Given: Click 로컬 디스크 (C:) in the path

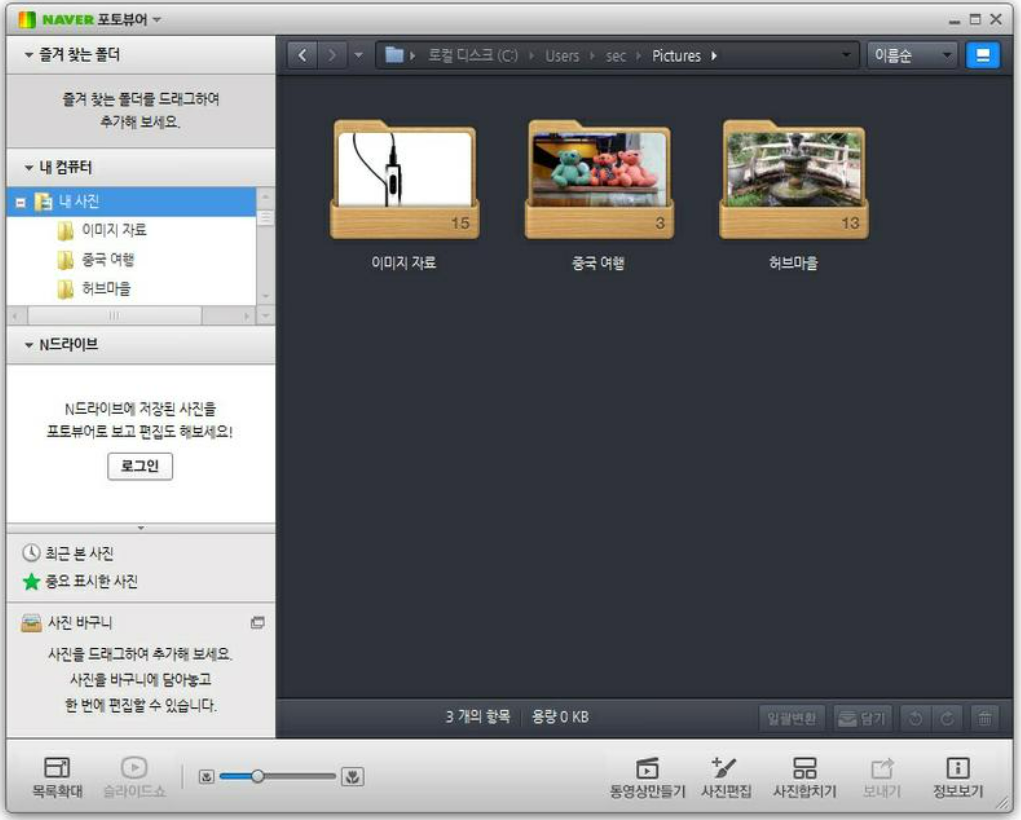Looking at the screenshot, I should click(x=473, y=55).
